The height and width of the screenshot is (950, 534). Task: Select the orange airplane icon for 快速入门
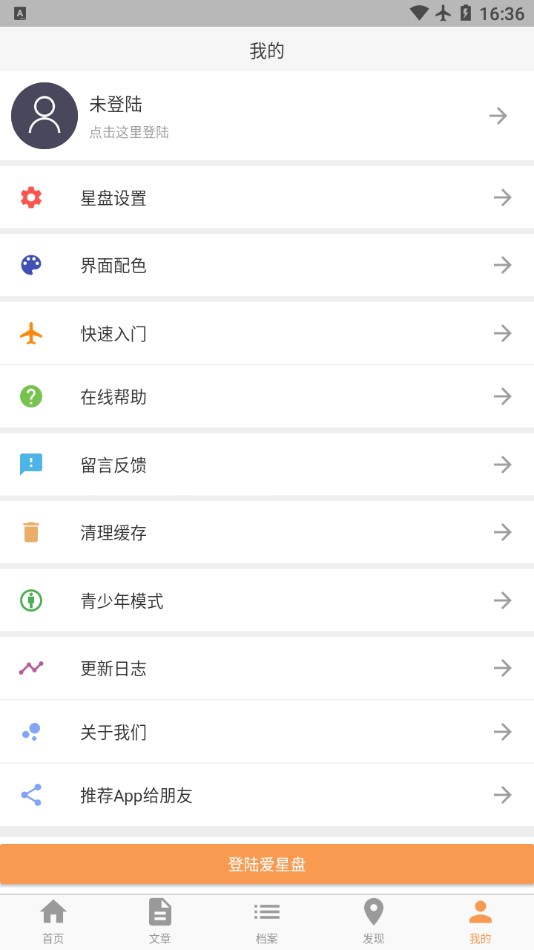tap(31, 333)
